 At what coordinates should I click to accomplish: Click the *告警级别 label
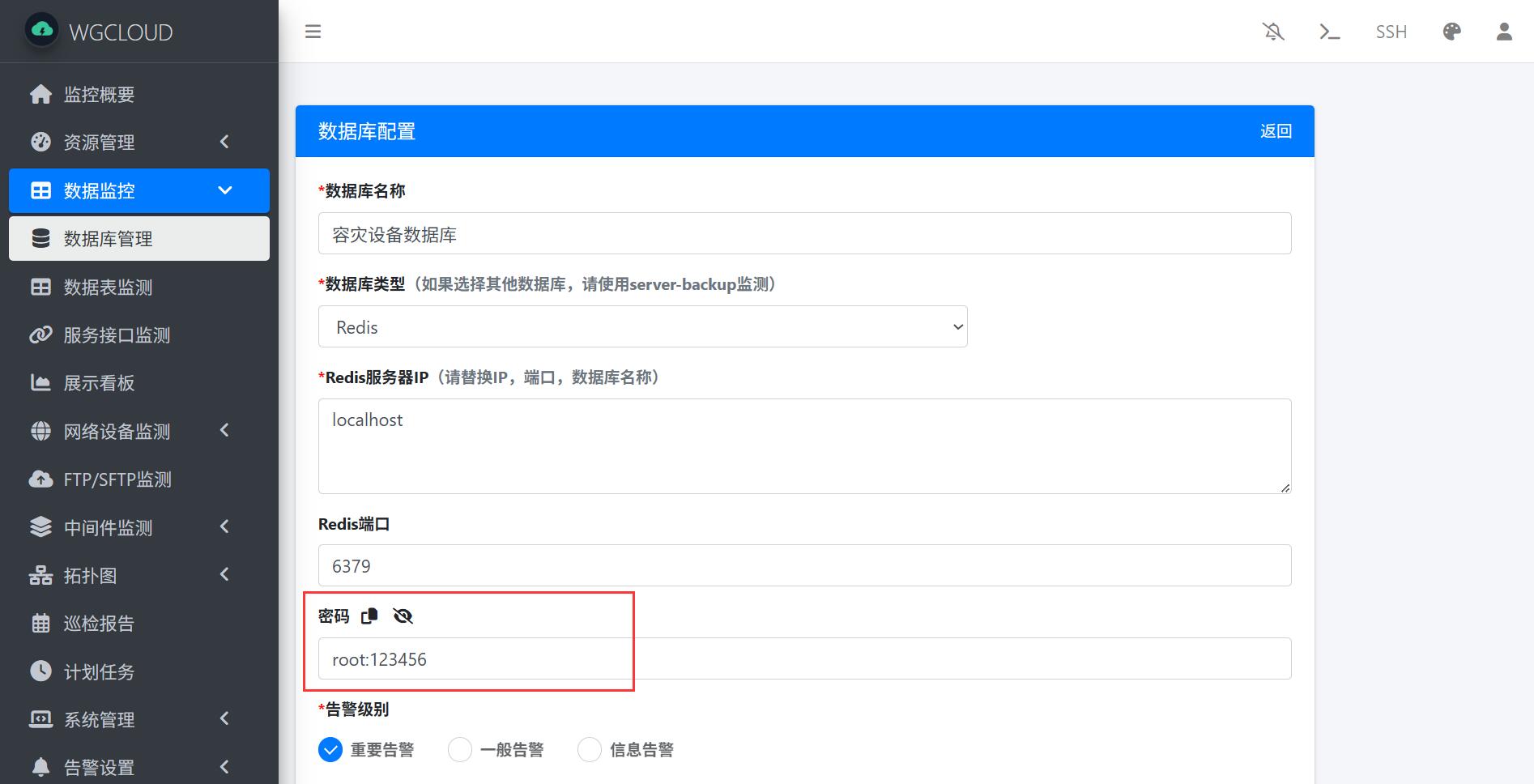click(354, 709)
